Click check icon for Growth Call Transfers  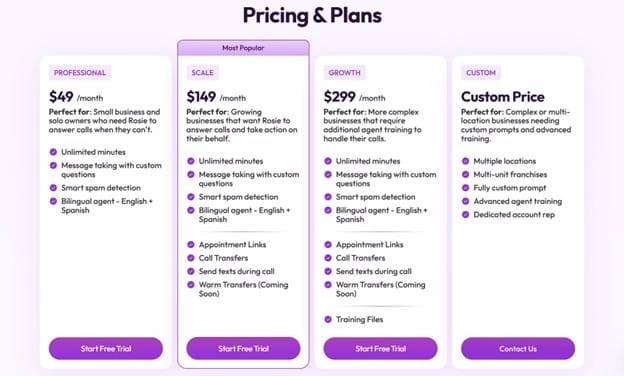click(328, 258)
